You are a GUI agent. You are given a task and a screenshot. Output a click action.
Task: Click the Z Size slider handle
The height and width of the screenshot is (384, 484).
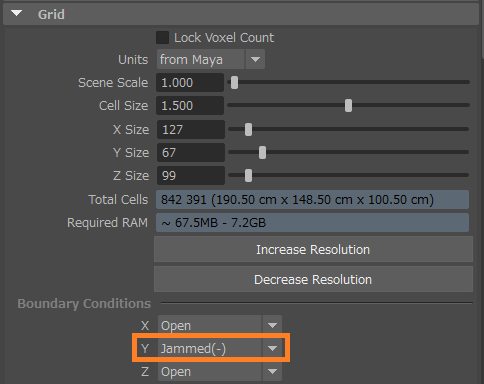[x=248, y=176]
